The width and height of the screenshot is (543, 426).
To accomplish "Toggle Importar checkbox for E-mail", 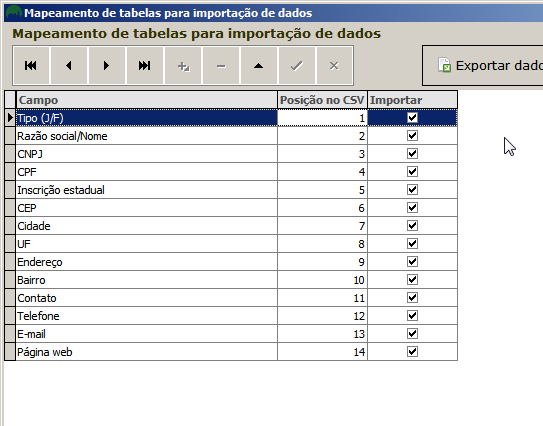I will tap(412, 334).
